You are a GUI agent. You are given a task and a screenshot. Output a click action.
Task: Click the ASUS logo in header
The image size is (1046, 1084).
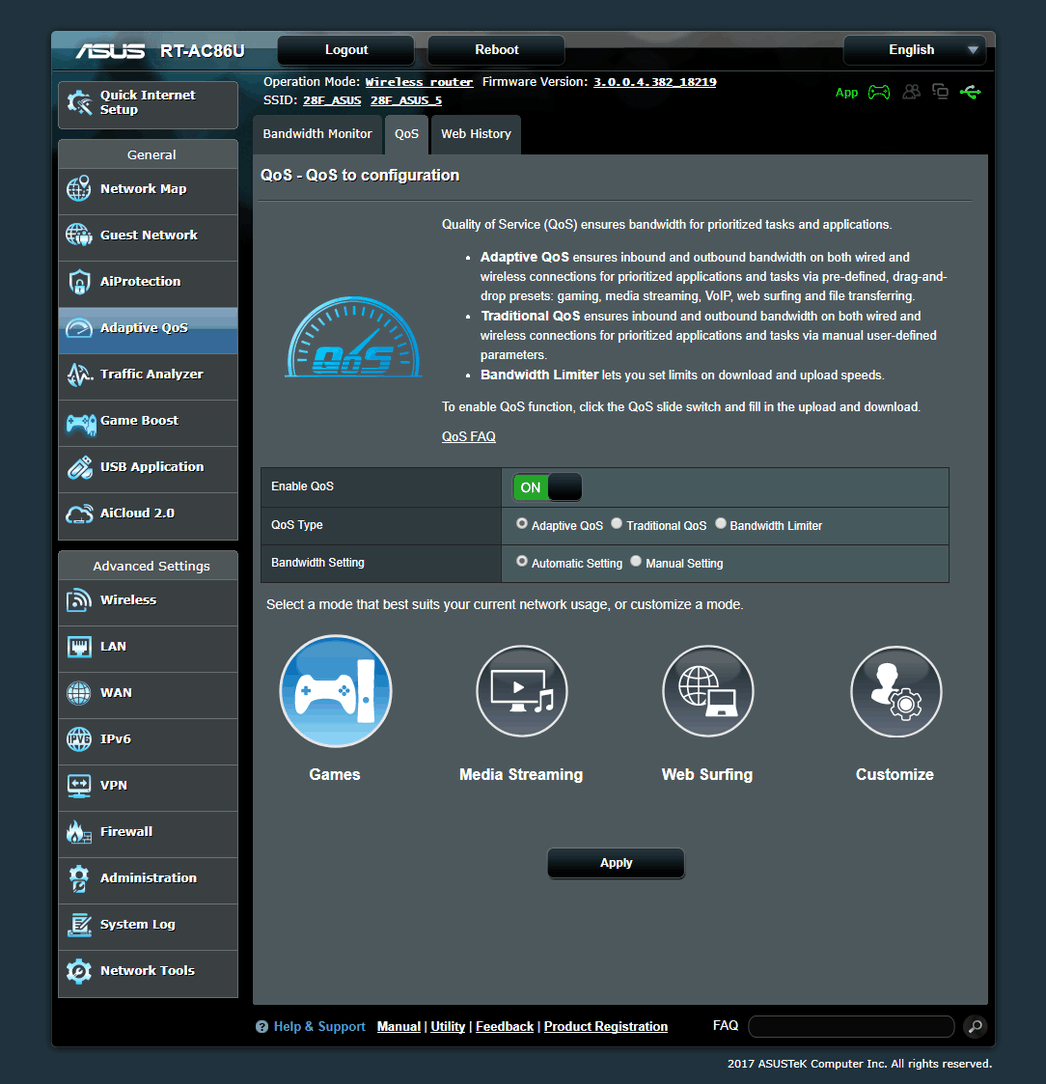111,51
